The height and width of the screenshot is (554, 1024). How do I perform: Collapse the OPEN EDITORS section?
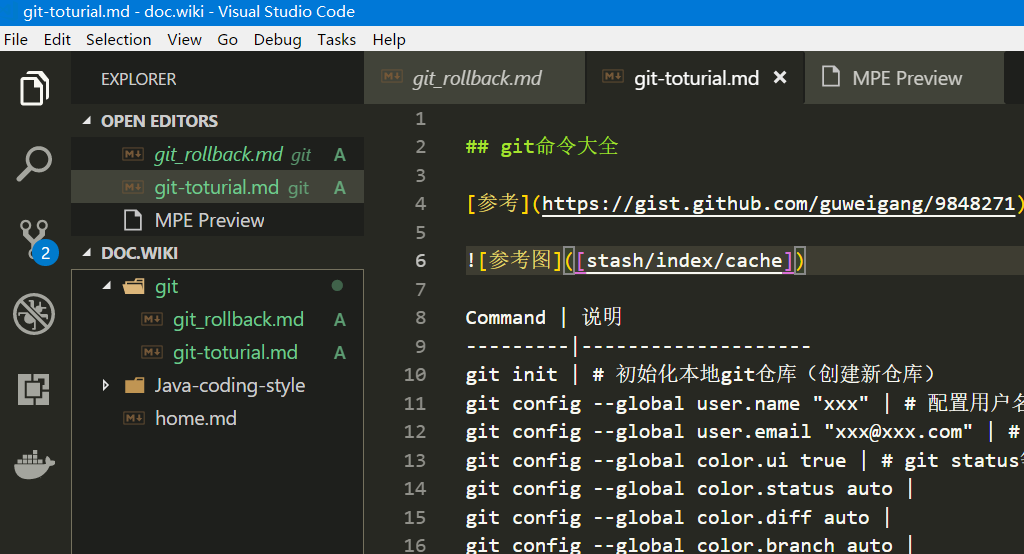pos(87,121)
